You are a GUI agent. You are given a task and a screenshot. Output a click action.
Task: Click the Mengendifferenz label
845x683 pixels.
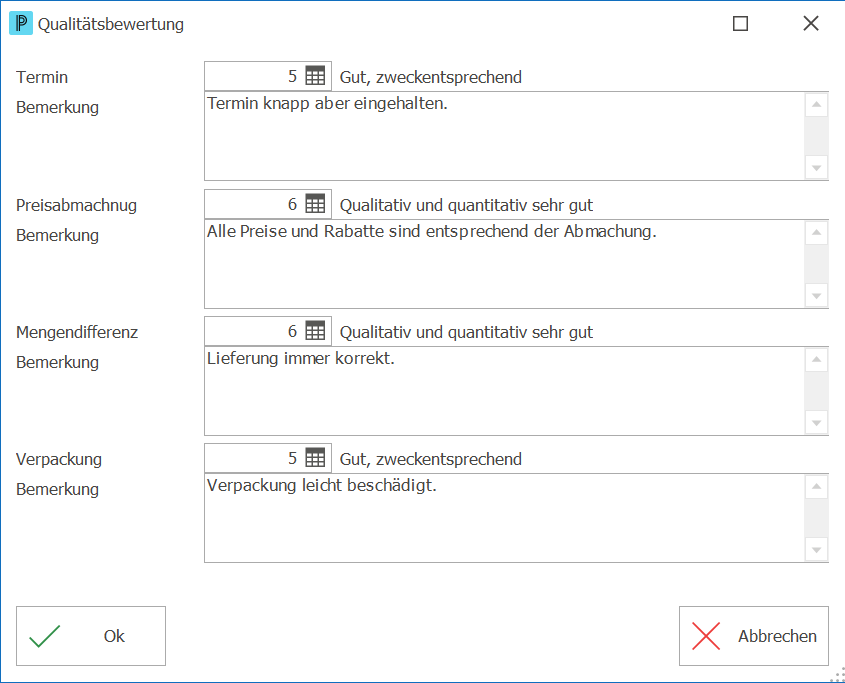(x=77, y=333)
